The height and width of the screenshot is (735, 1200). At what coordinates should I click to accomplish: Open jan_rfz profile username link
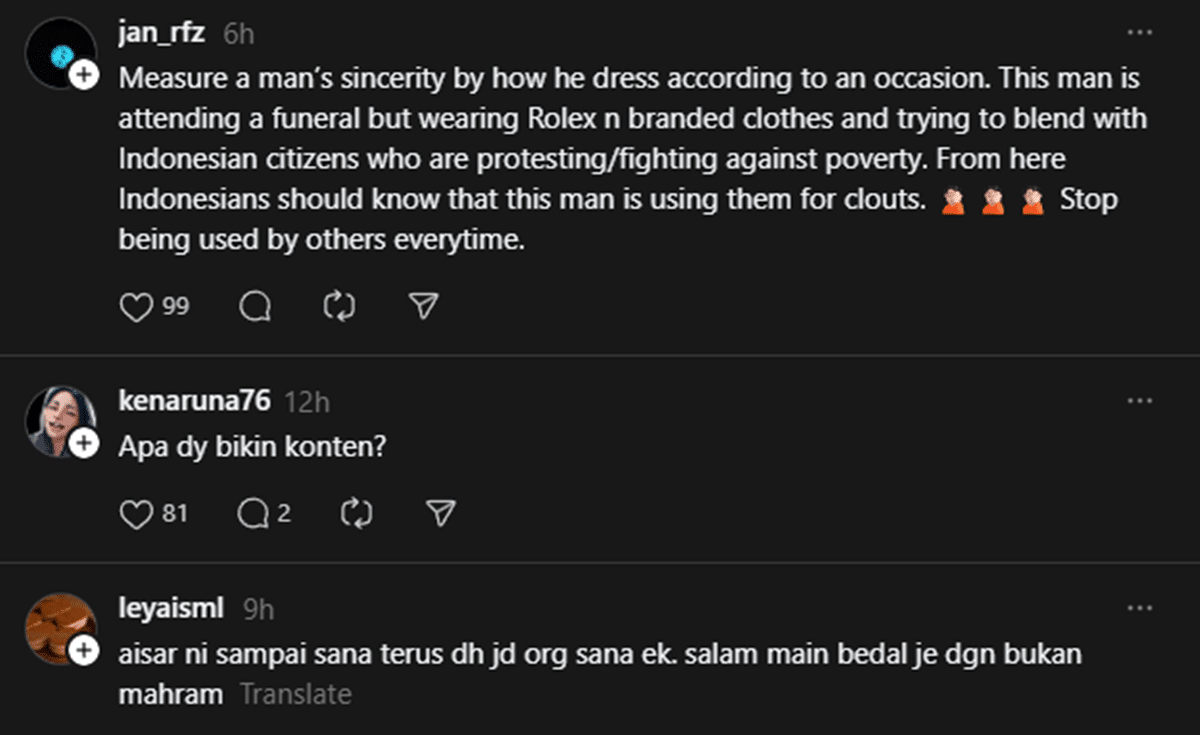click(x=162, y=33)
